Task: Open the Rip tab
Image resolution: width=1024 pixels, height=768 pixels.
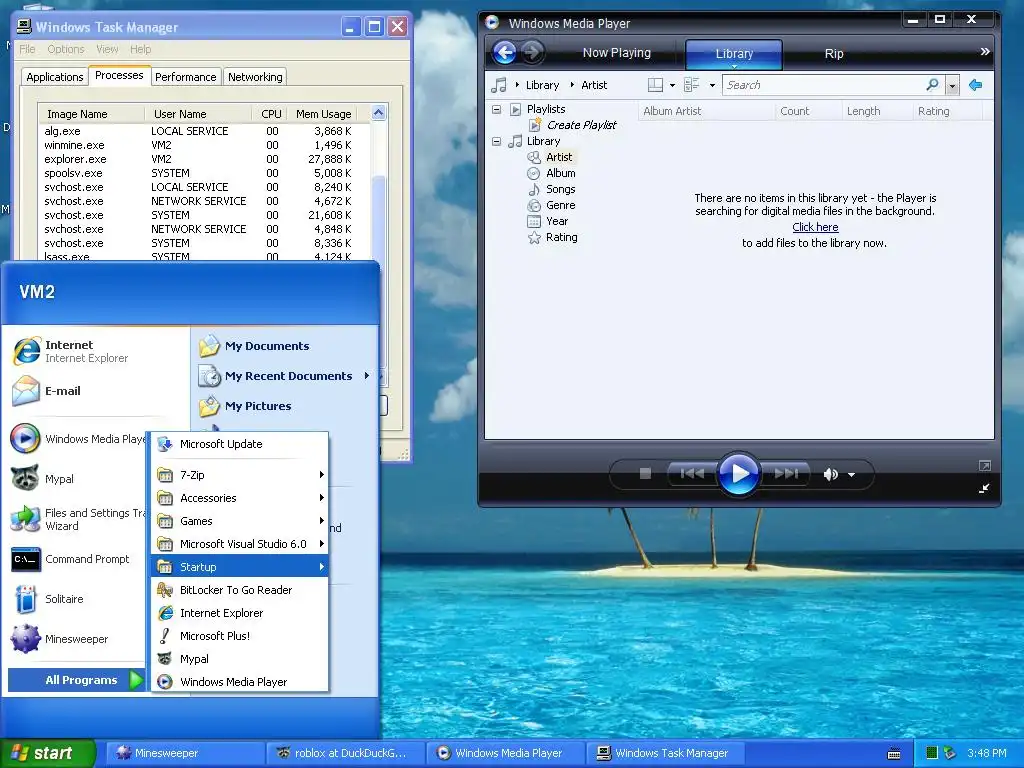Action: tap(834, 54)
